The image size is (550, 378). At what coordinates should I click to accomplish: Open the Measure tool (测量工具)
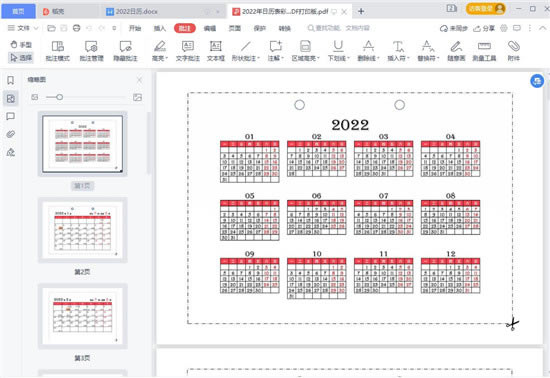point(484,51)
